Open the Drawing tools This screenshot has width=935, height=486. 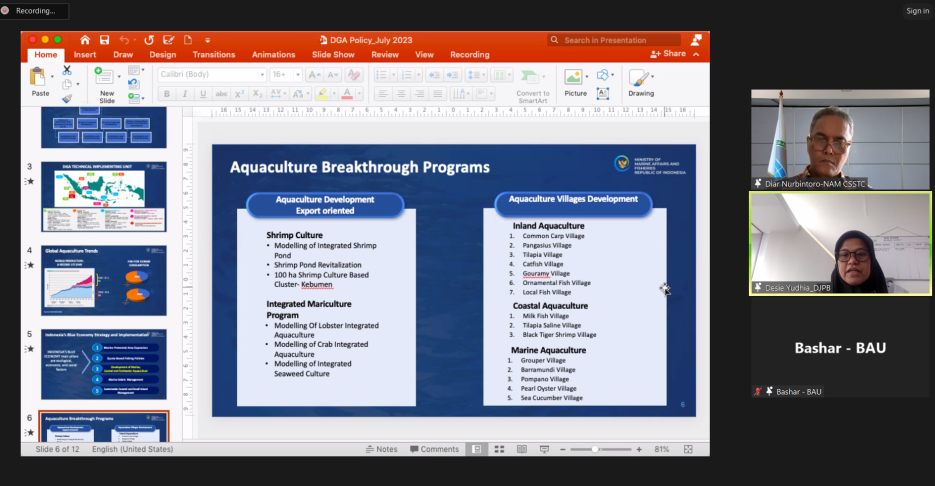click(640, 79)
